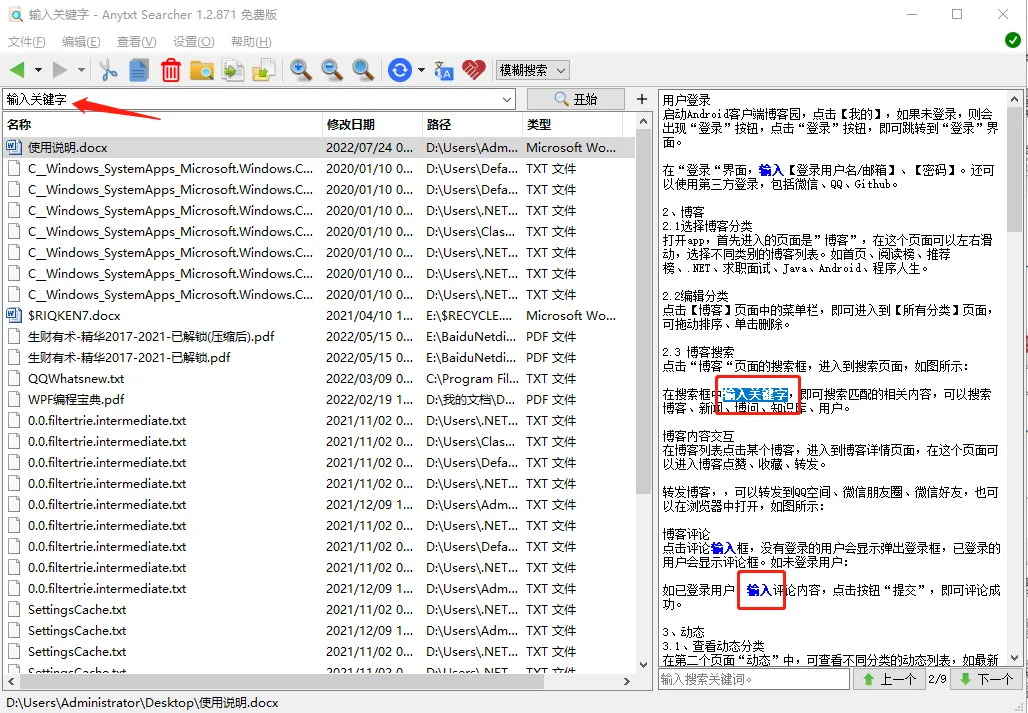
Task: Open the 帮助(H) menu
Action: tap(251, 42)
